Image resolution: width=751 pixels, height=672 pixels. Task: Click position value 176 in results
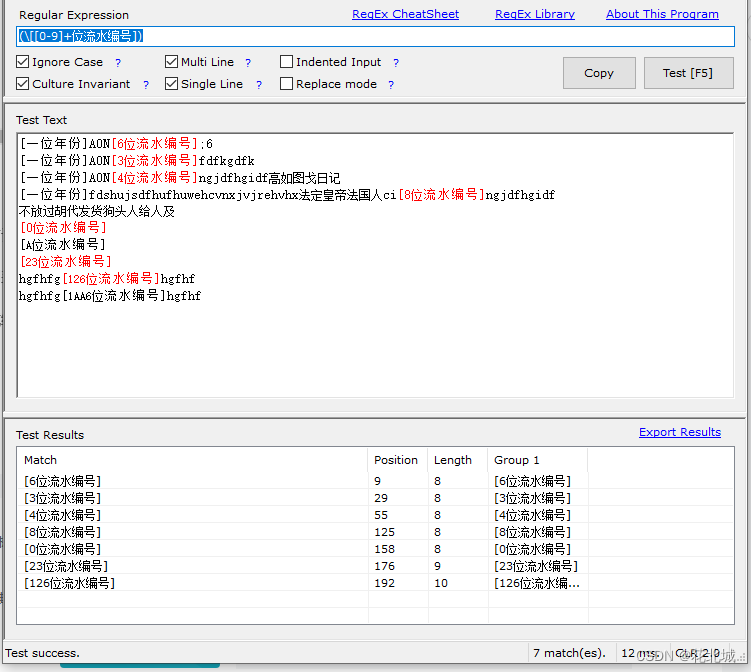385,566
